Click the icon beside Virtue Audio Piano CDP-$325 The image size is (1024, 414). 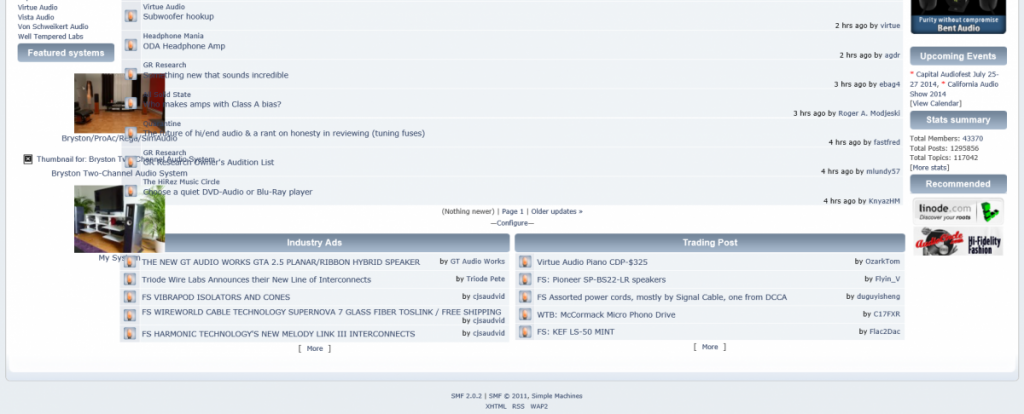[x=525, y=262]
